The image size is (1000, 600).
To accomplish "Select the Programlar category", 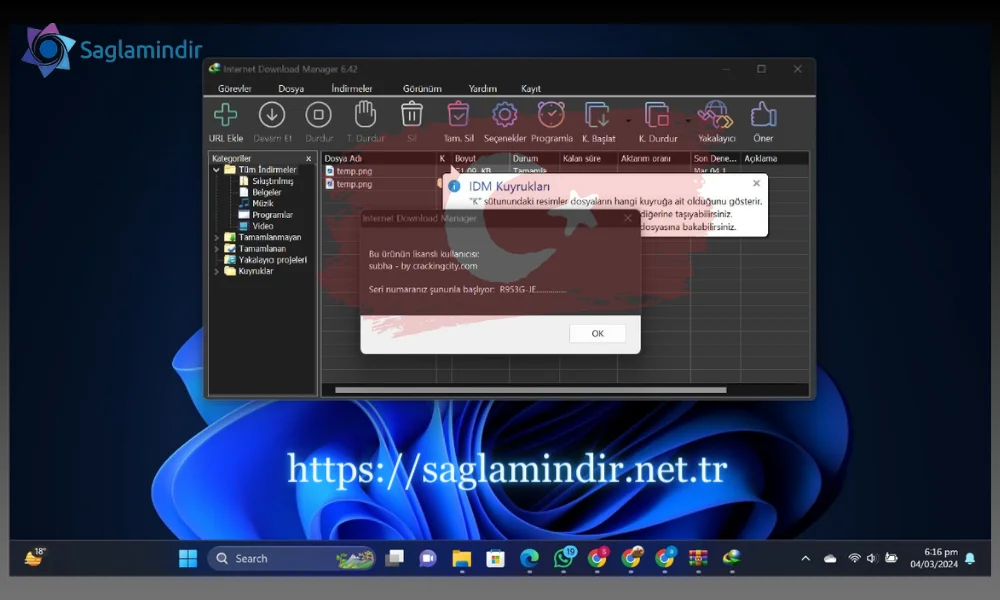I will pos(272,215).
